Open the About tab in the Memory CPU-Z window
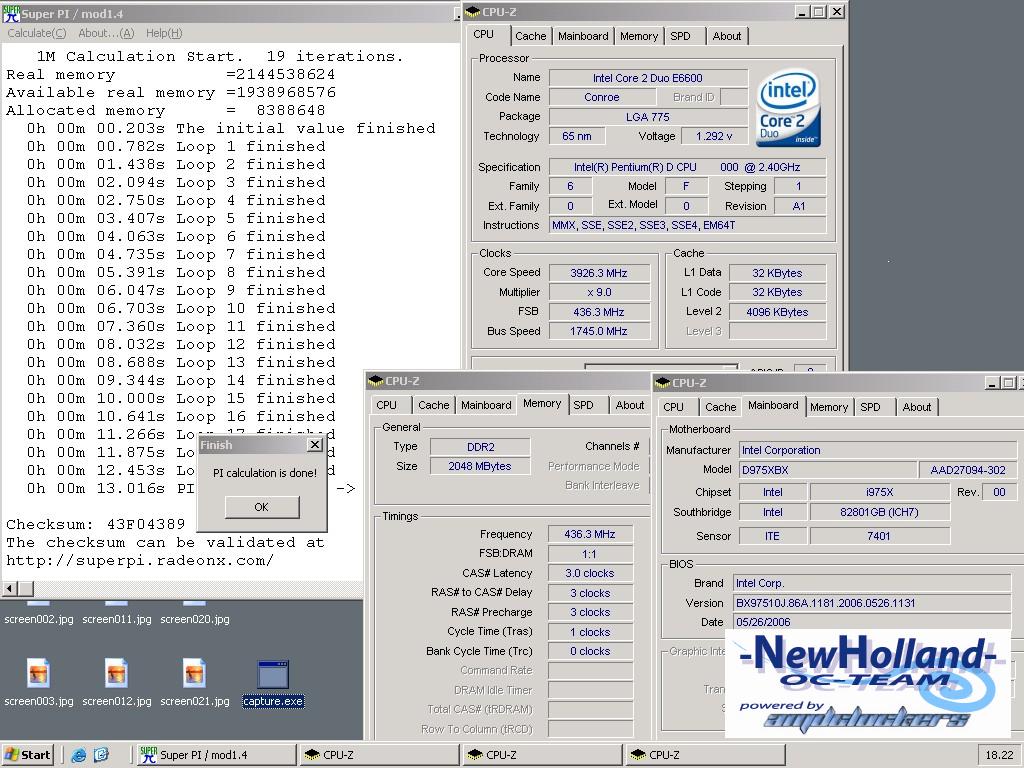The height and width of the screenshot is (768, 1024). click(x=630, y=406)
